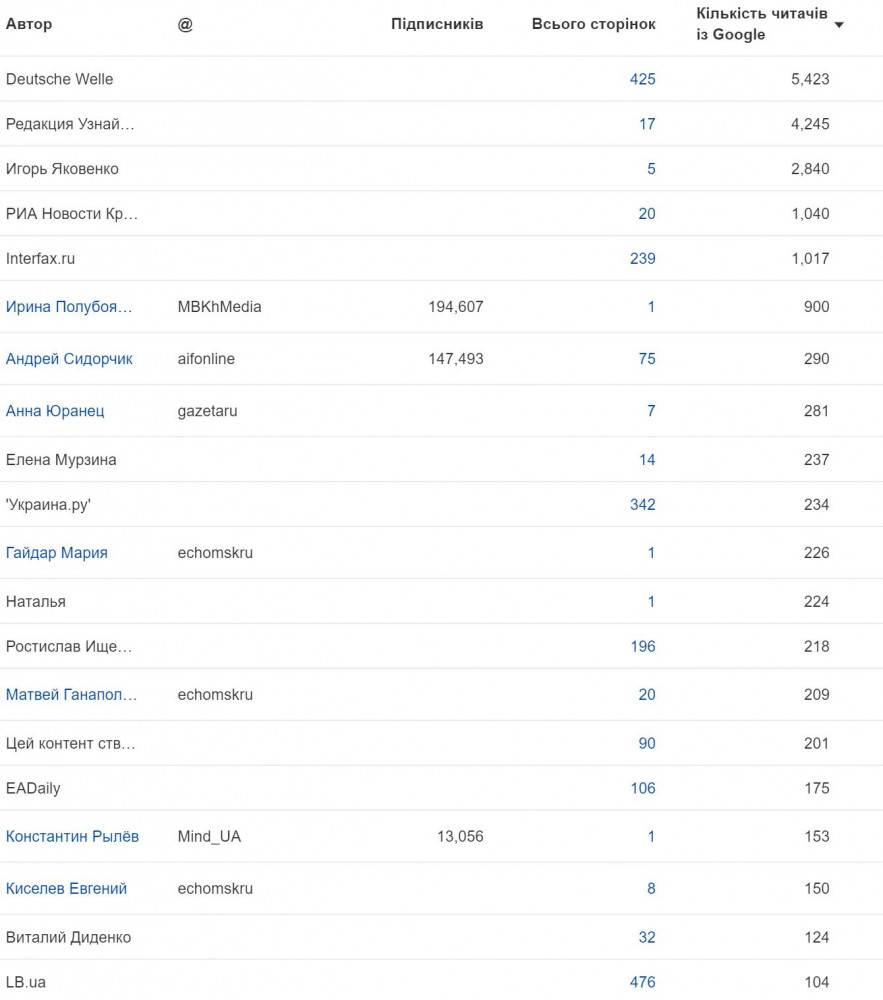
Task: Open Ростислав Ище… 196 pages link
Action: point(643,647)
